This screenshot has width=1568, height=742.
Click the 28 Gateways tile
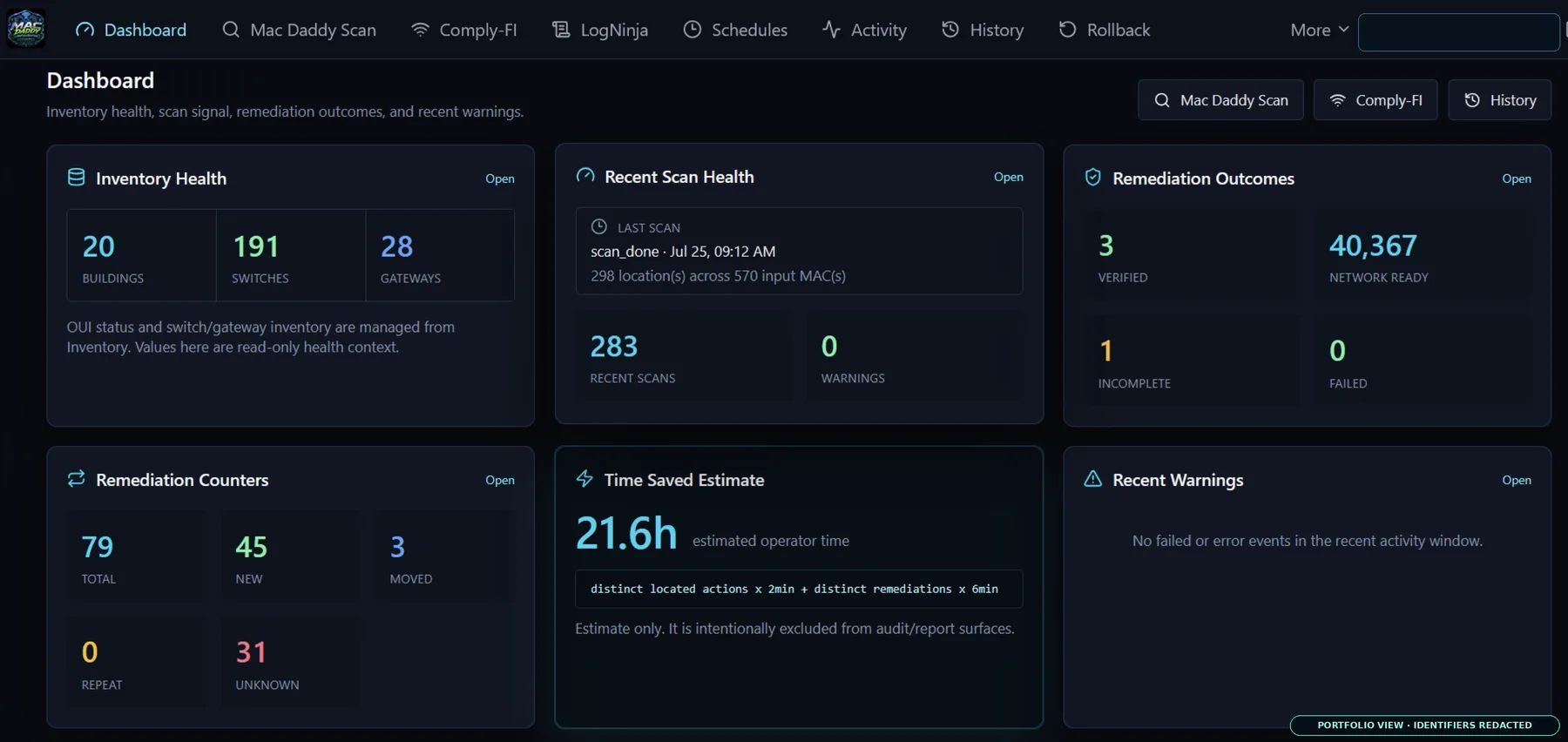tap(440, 255)
